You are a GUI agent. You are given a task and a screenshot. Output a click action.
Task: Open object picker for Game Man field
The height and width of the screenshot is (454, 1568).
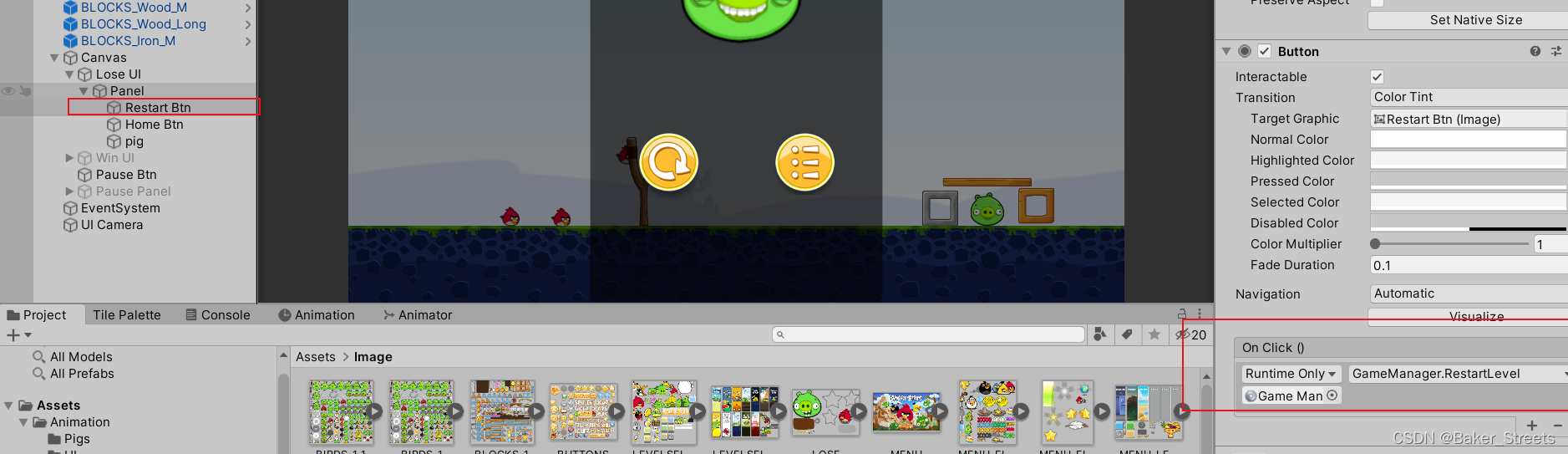pyautogui.click(x=1332, y=395)
